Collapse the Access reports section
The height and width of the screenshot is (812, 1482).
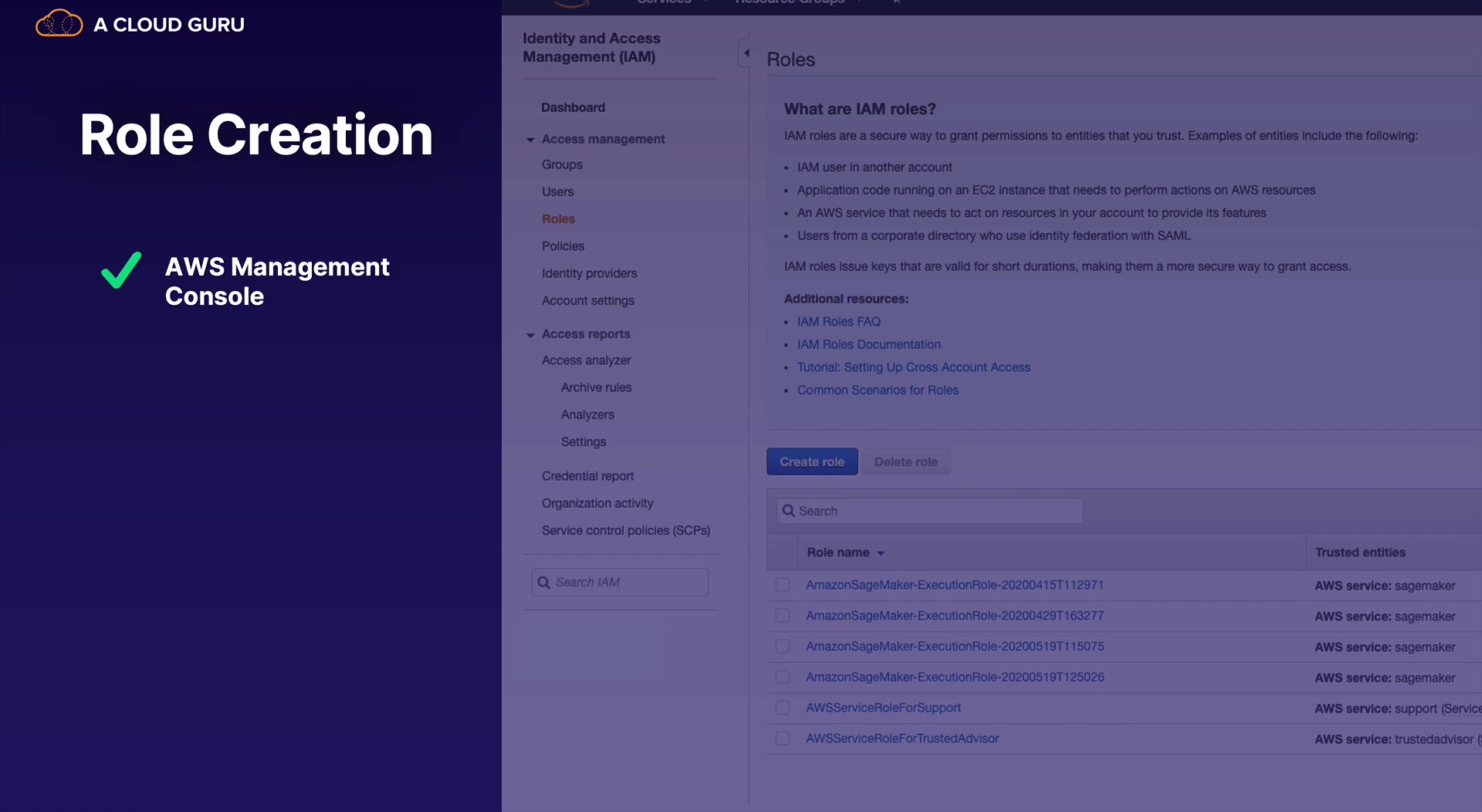pos(530,335)
